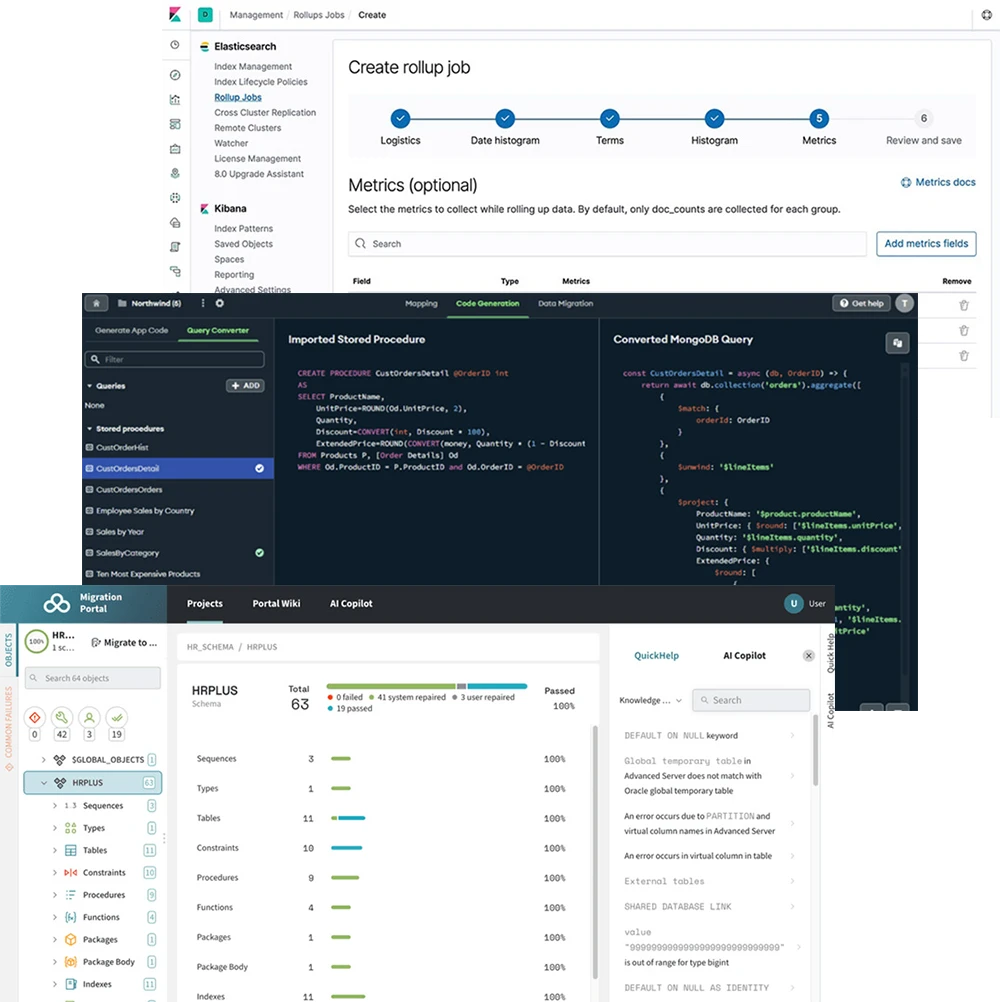Viewport: 1000px width, 1002px height.
Task: Open the Portal Wiki tab
Action: (x=276, y=603)
